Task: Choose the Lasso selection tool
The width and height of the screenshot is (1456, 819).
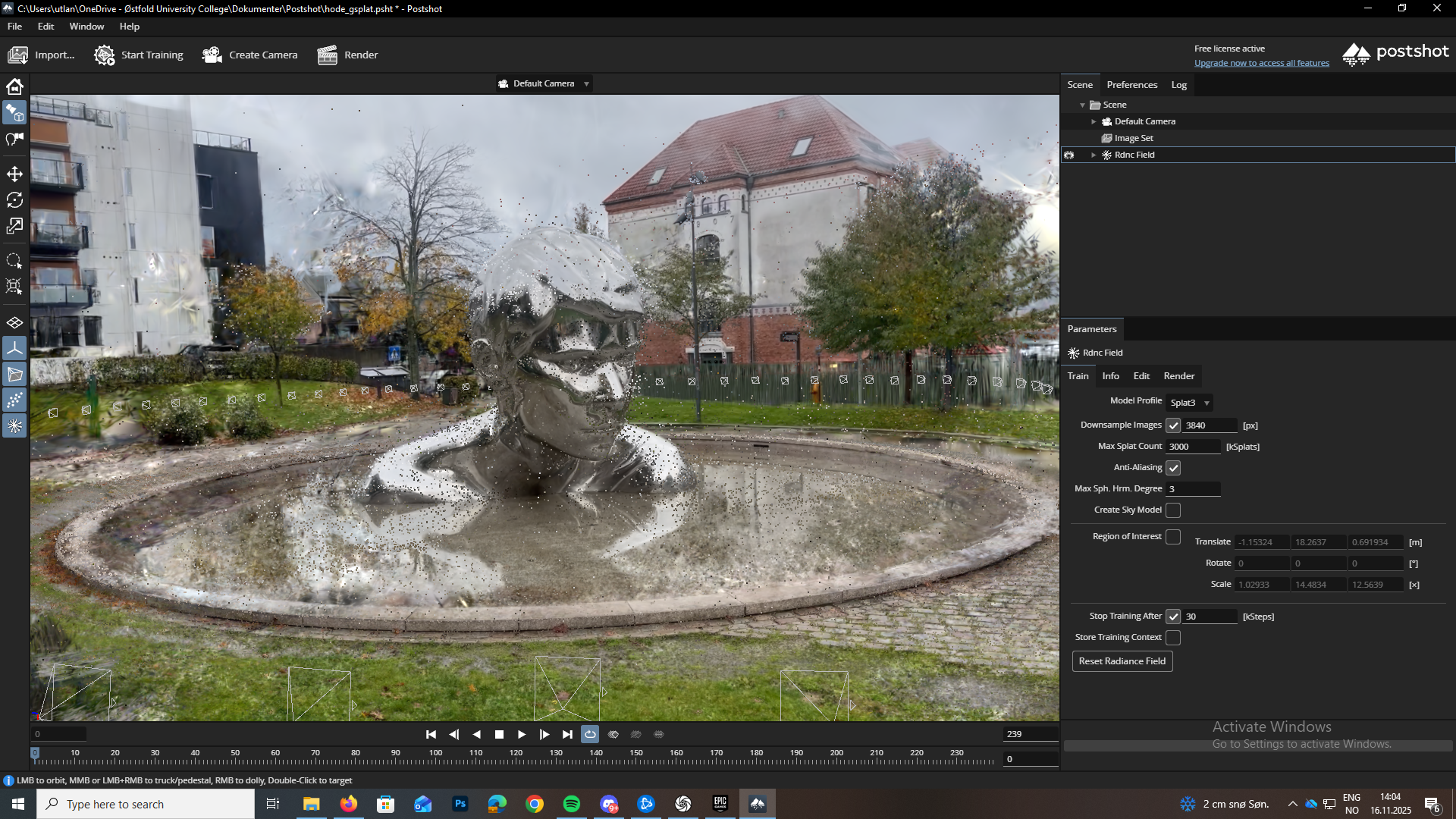Action: 14,260
